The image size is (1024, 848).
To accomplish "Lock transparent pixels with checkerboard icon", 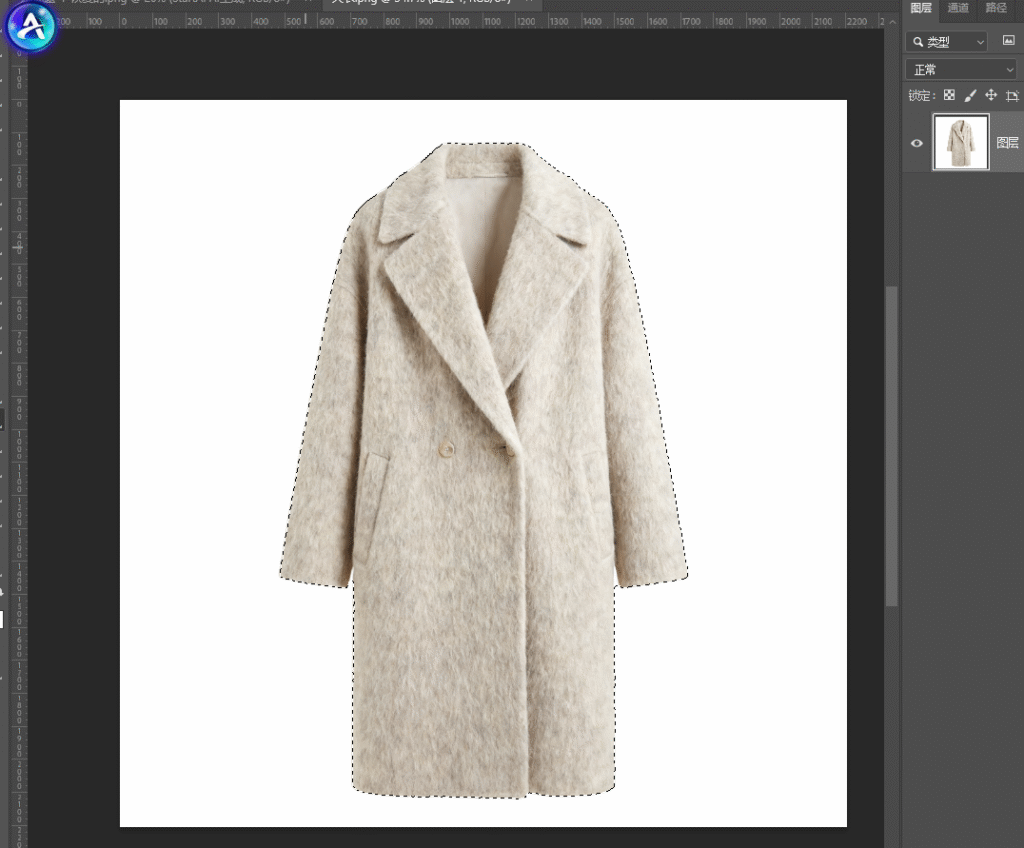I will pos(949,96).
